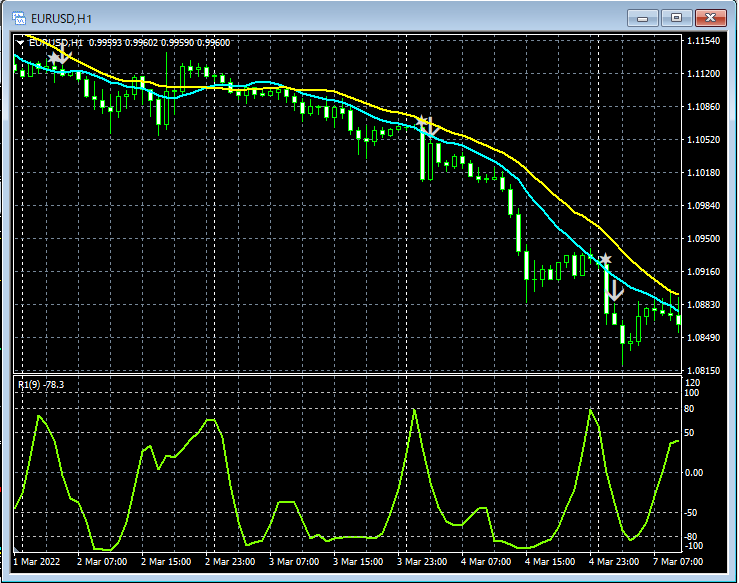The height and width of the screenshot is (583, 739).
Task: Click the 1 Mar 2022 time label
Action: [37, 562]
